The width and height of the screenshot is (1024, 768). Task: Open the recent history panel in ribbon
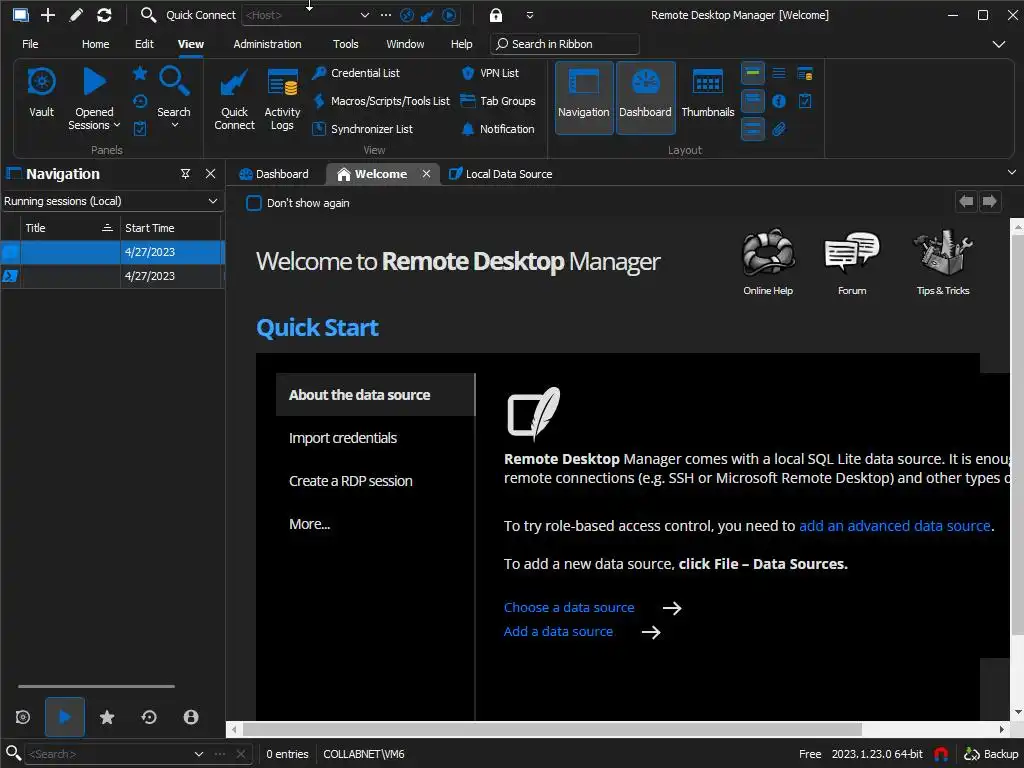tap(140, 101)
